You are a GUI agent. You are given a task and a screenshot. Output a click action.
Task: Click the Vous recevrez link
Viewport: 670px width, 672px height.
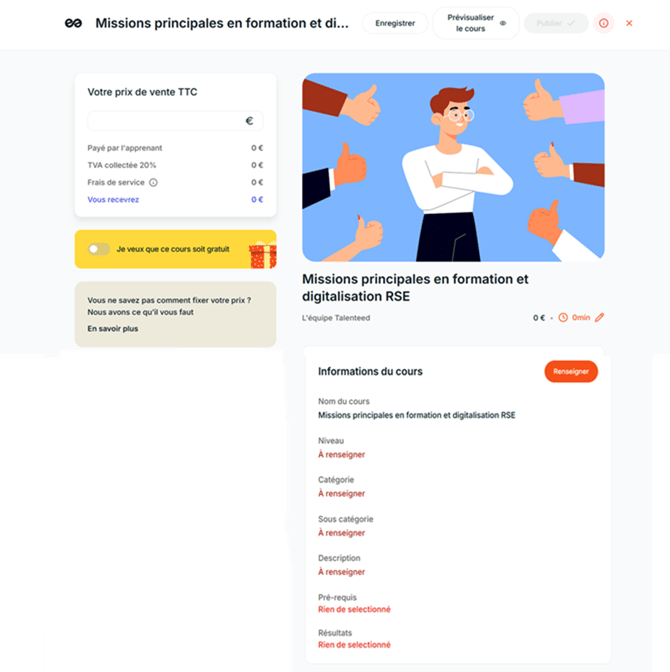click(x=113, y=200)
